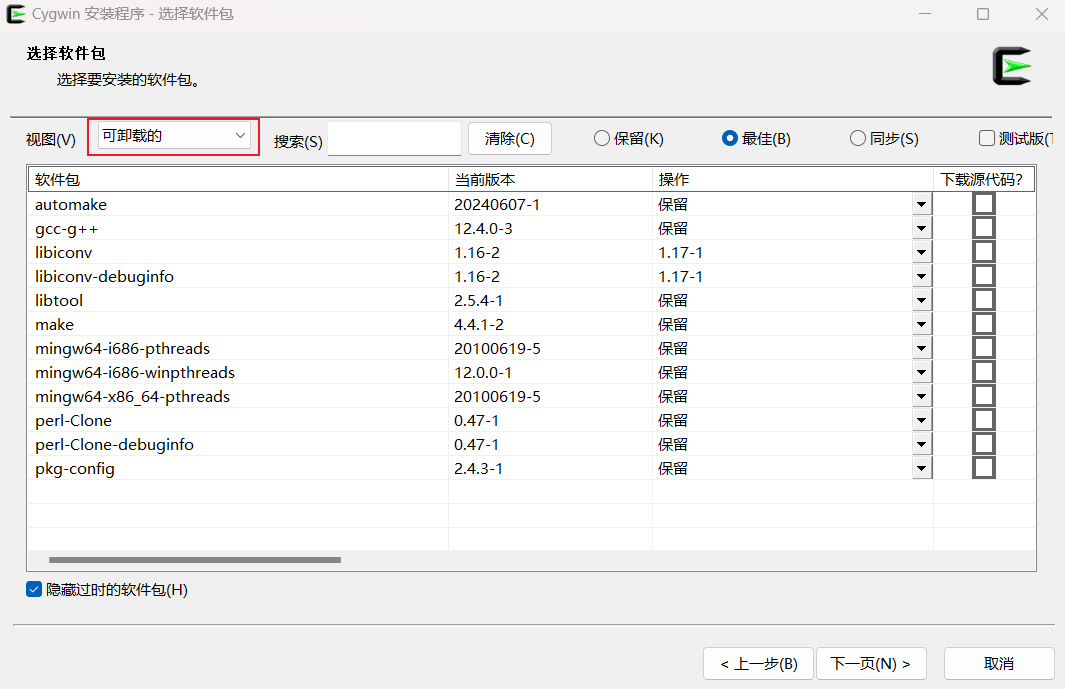The height and width of the screenshot is (689, 1065).
Task: Click the Cygwin title bar icon
Action: pos(16,14)
